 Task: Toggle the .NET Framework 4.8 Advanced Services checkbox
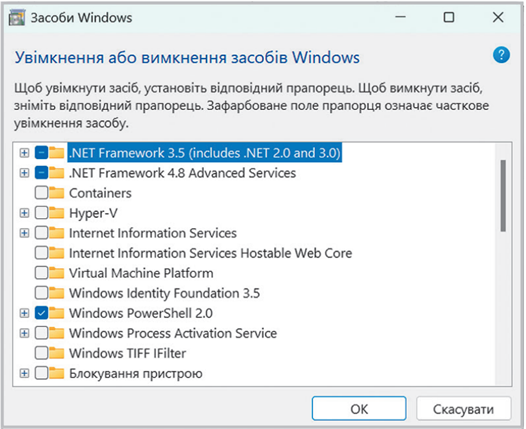click(41, 173)
